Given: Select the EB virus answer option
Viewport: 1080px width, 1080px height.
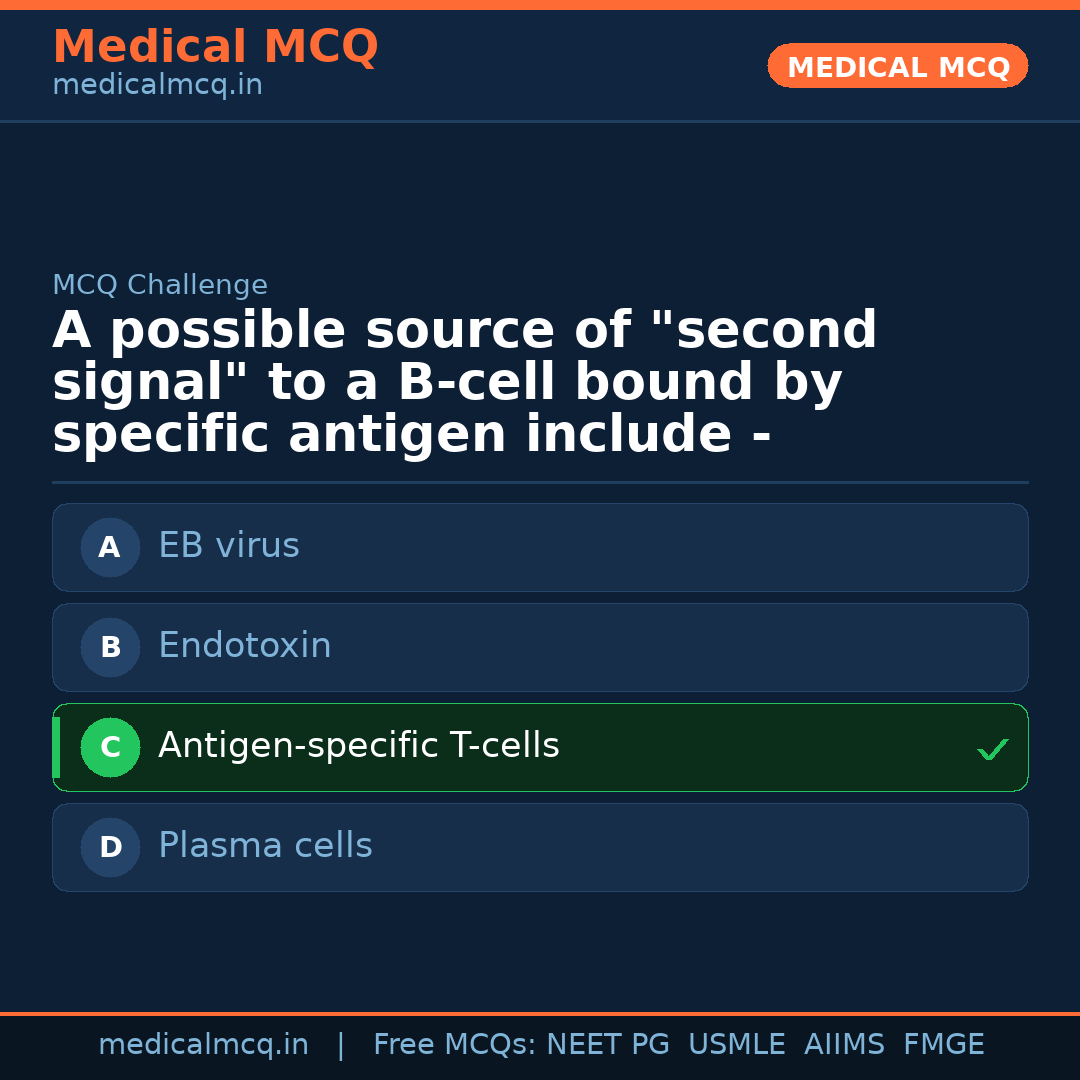Looking at the screenshot, I should 540,547.
